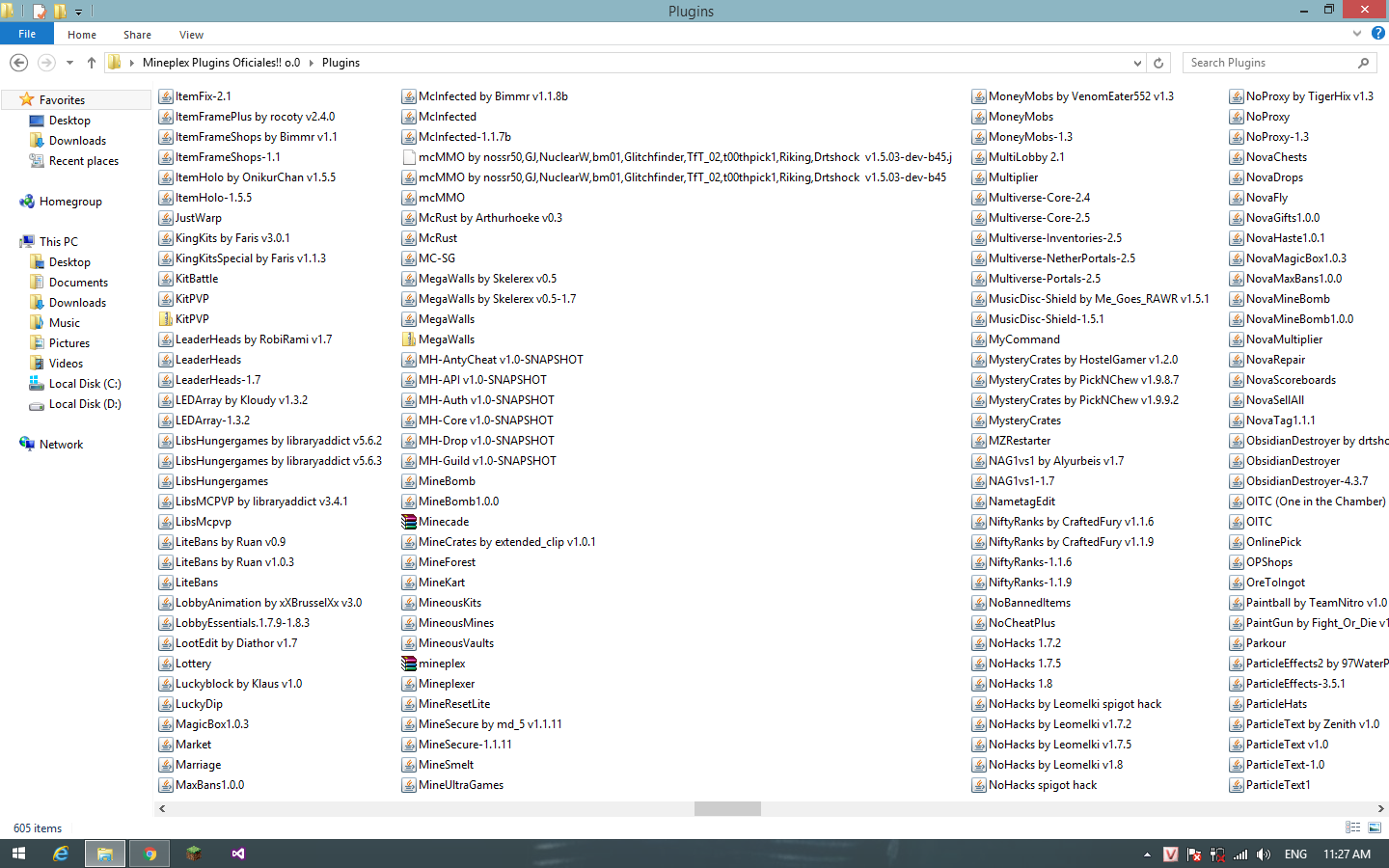Open Videos under This PC
This screenshot has height=868, width=1389.
point(66,364)
